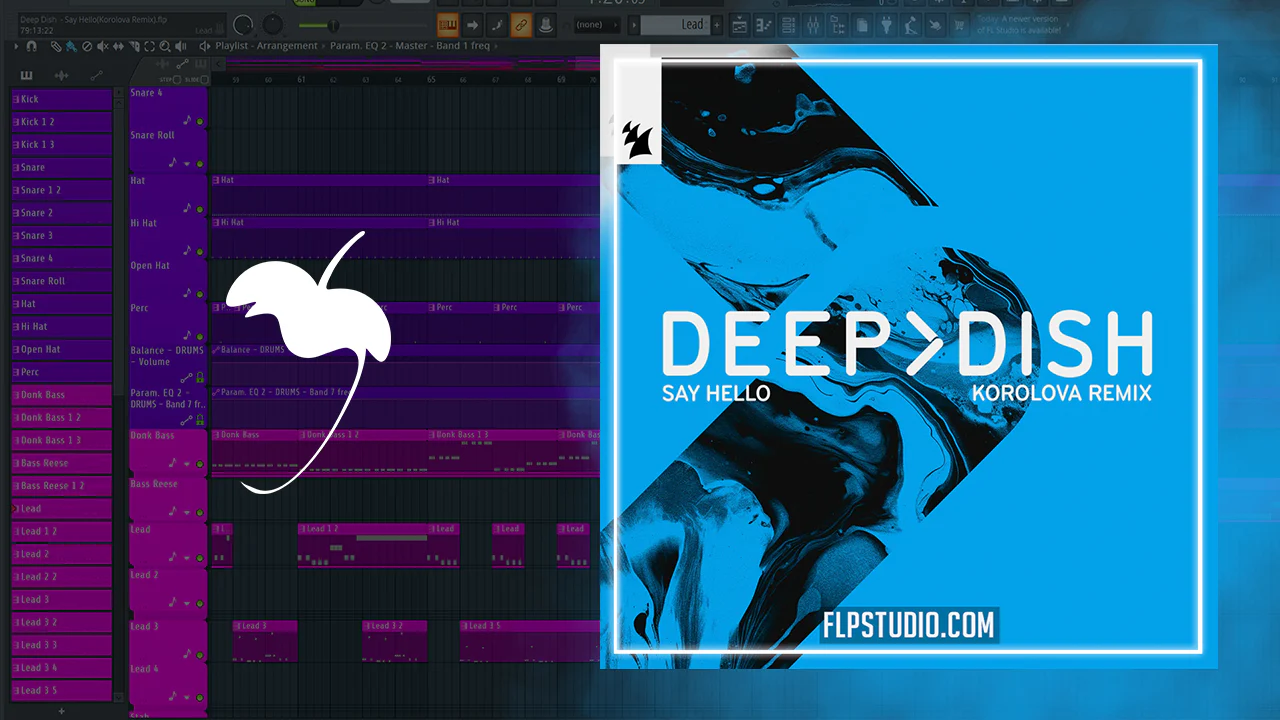Screen dimensions: 1280x720
Task: Select the Paint brush tool
Action: (x=71, y=46)
